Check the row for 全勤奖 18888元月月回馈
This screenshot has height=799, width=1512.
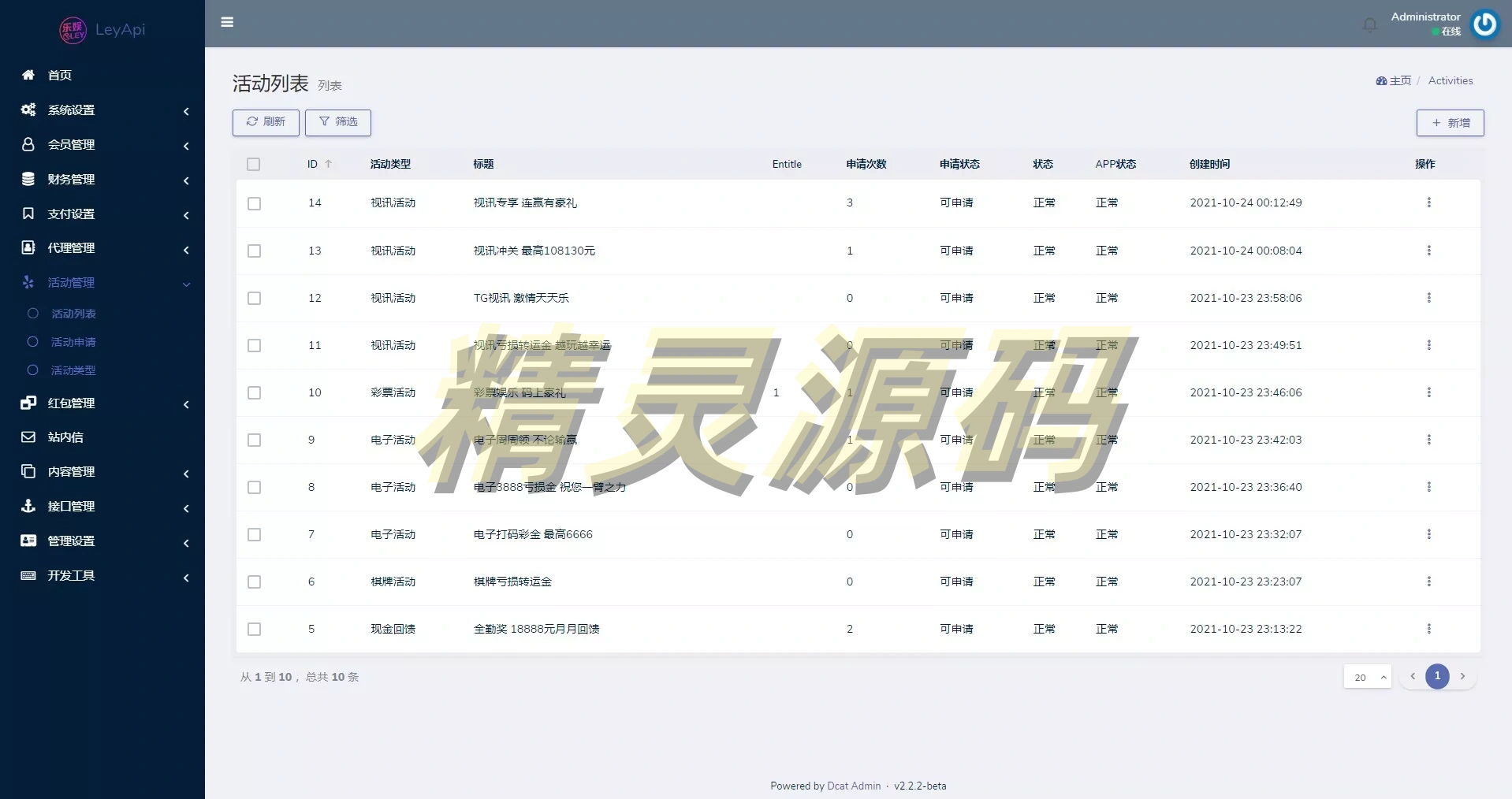254,629
